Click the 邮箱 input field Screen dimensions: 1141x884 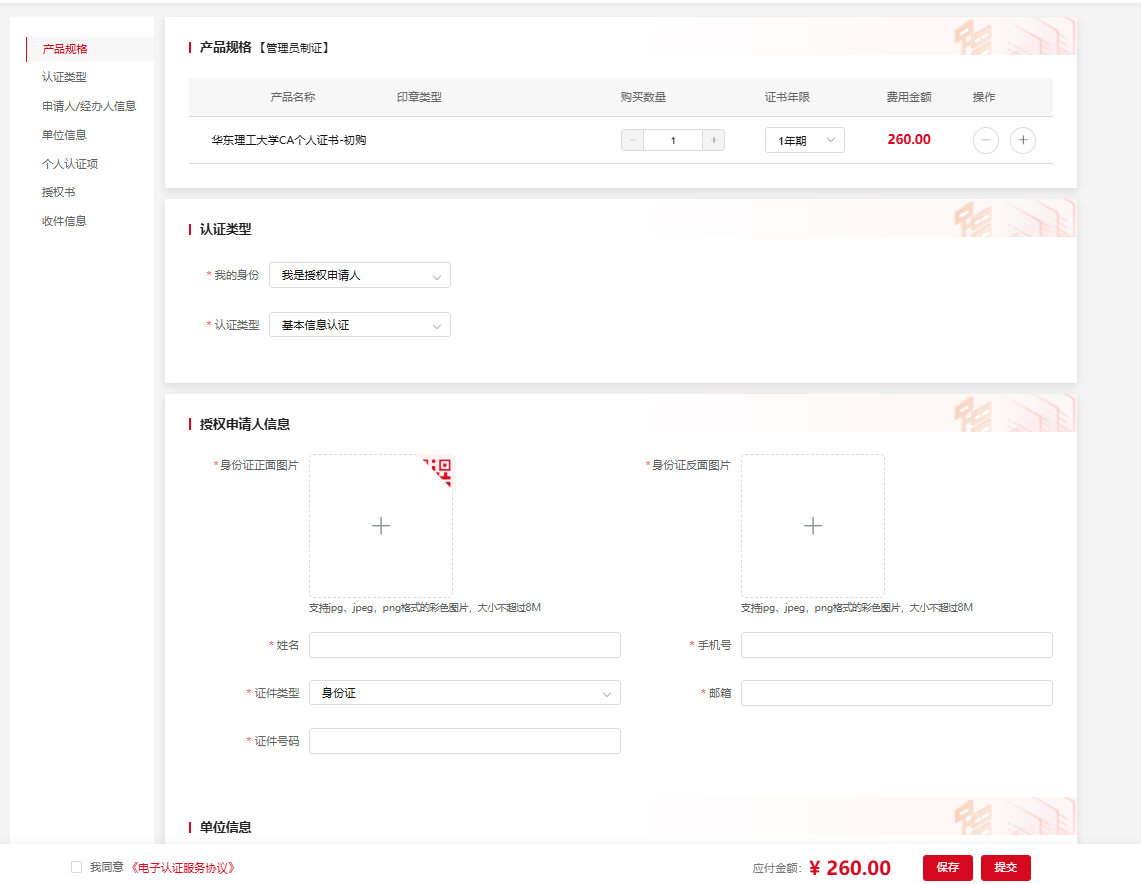coord(896,693)
